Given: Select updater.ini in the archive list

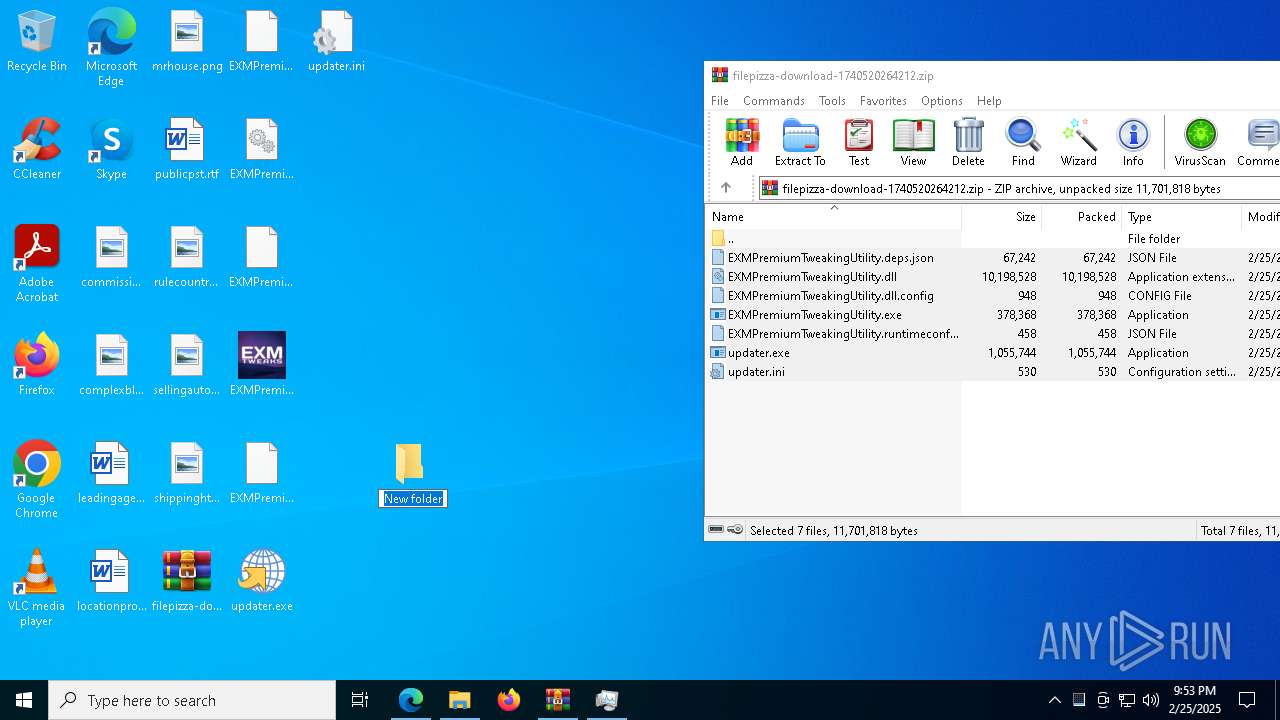Looking at the screenshot, I should [x=992, y=372].
